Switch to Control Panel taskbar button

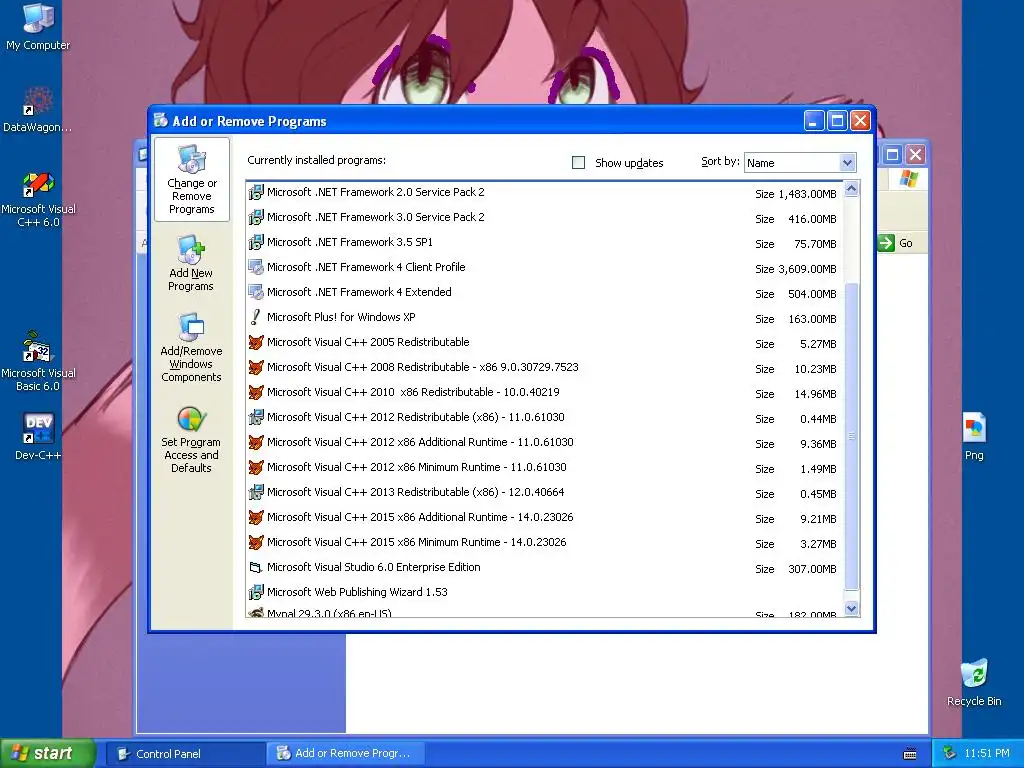point(185,754)
